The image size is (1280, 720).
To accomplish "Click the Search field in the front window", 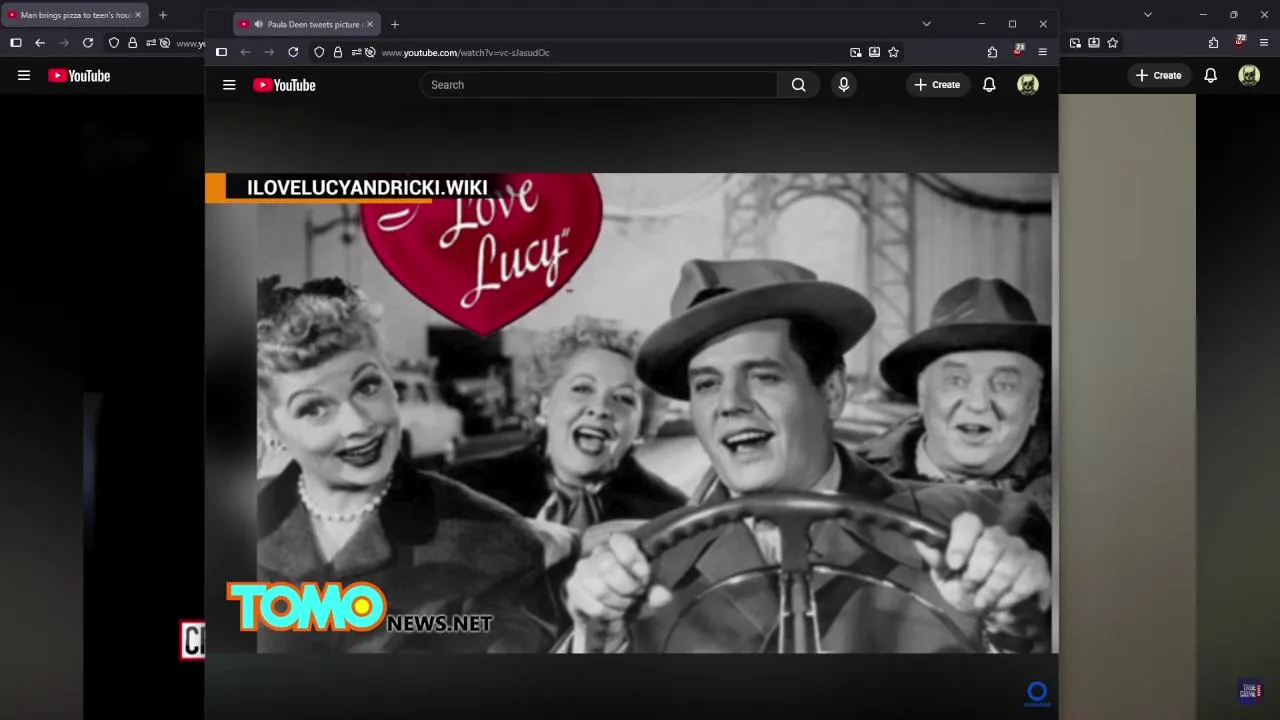I will (599, 85).
